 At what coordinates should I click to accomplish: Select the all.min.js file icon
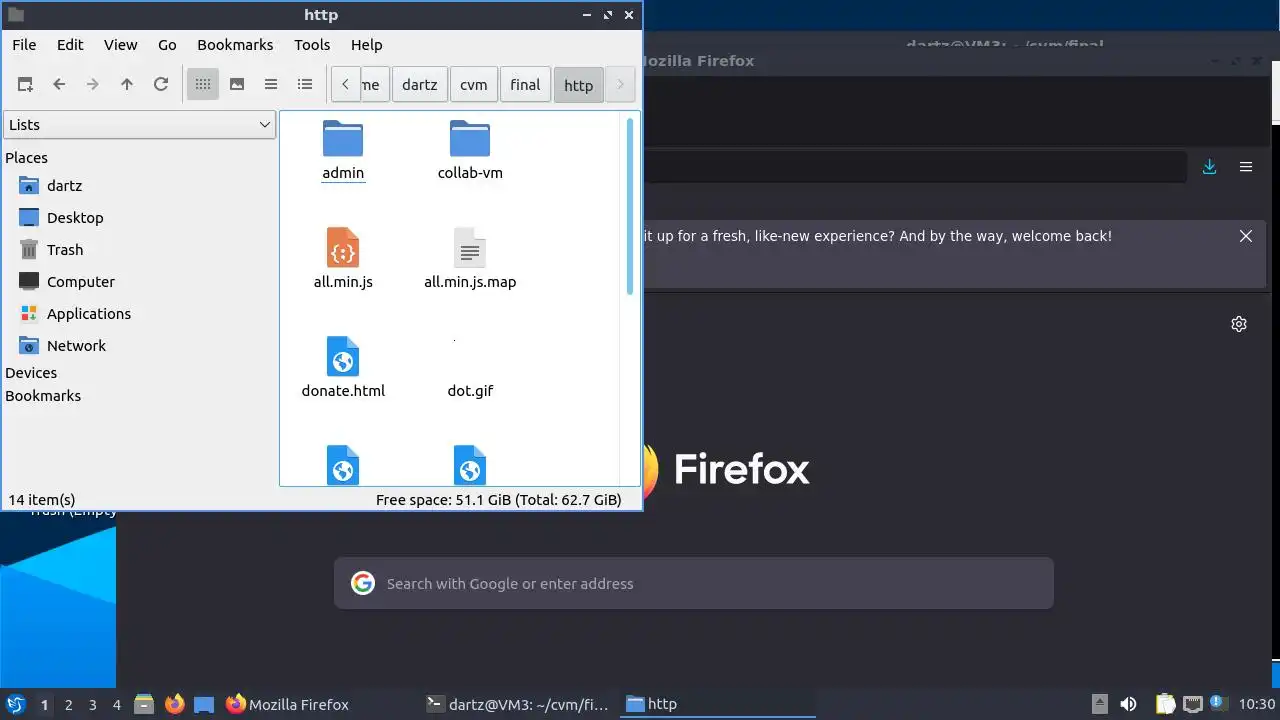[343, 248]
